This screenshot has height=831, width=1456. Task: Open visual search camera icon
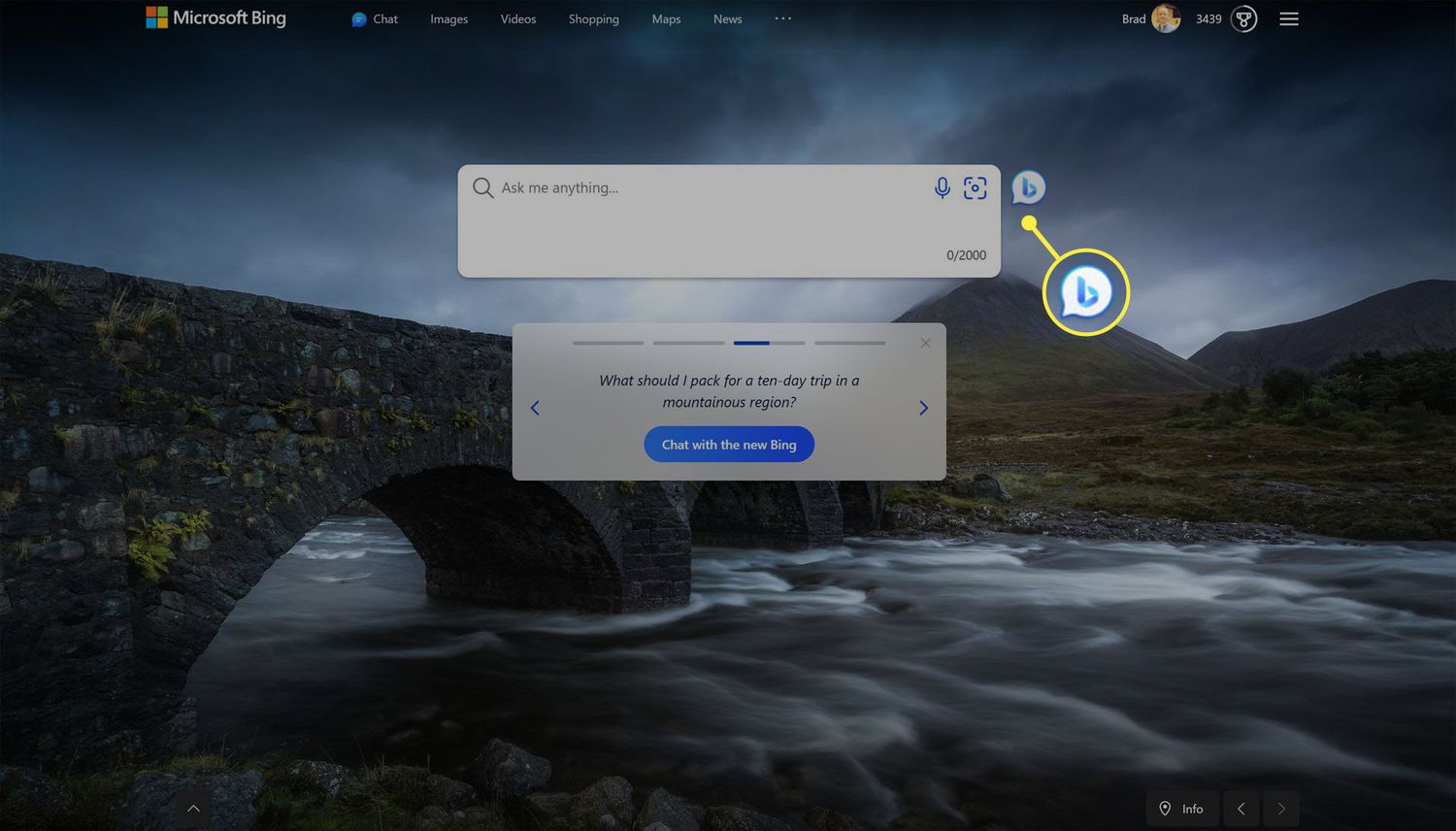coord(975,188)
